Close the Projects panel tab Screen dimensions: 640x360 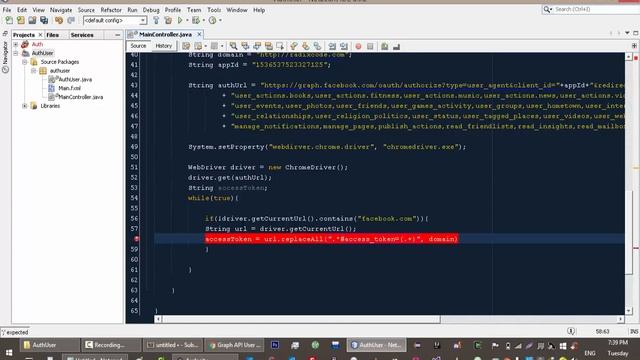tap(40, 35)
